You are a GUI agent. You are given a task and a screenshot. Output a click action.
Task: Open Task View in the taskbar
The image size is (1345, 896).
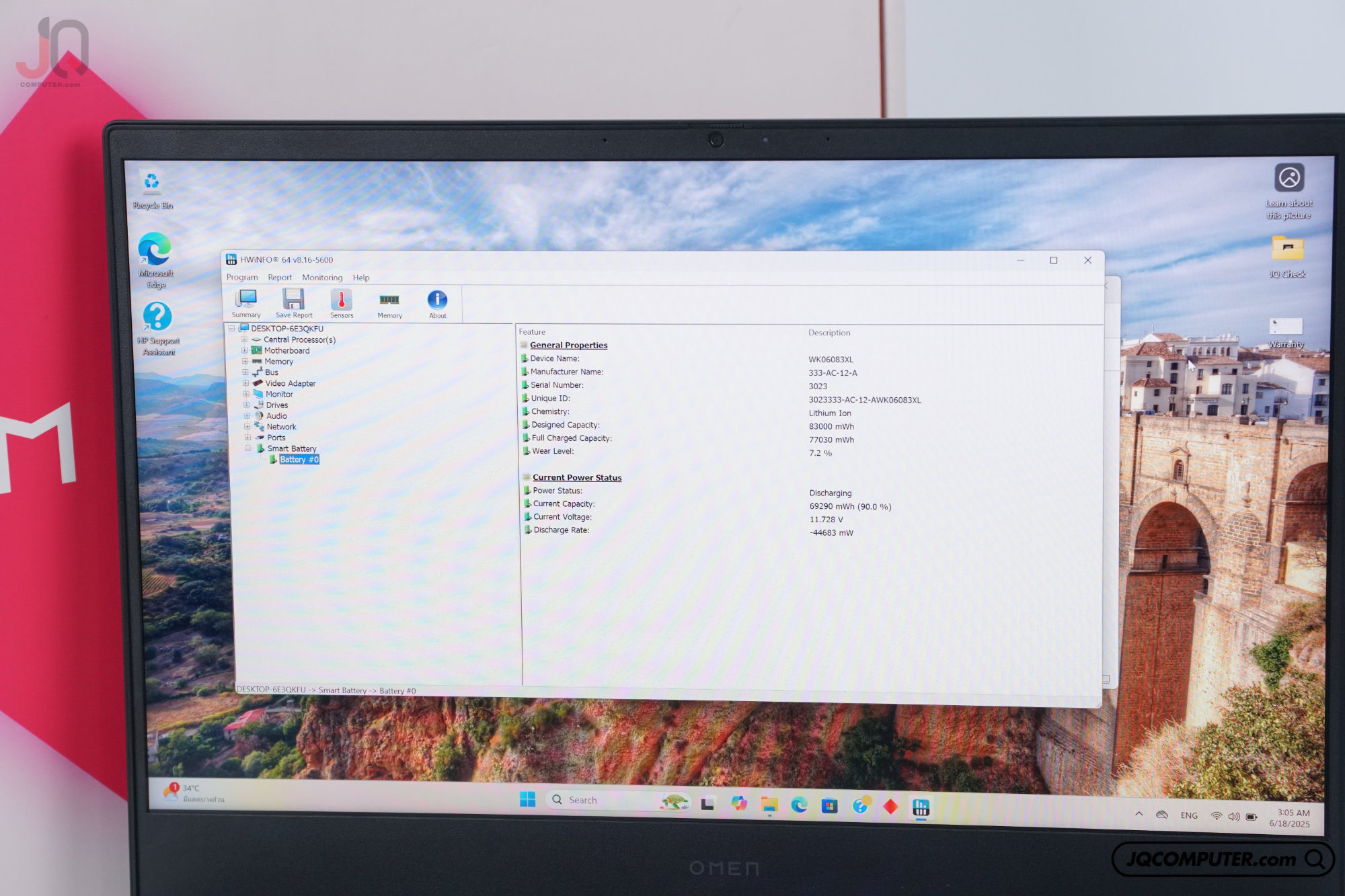pos(707,804)
